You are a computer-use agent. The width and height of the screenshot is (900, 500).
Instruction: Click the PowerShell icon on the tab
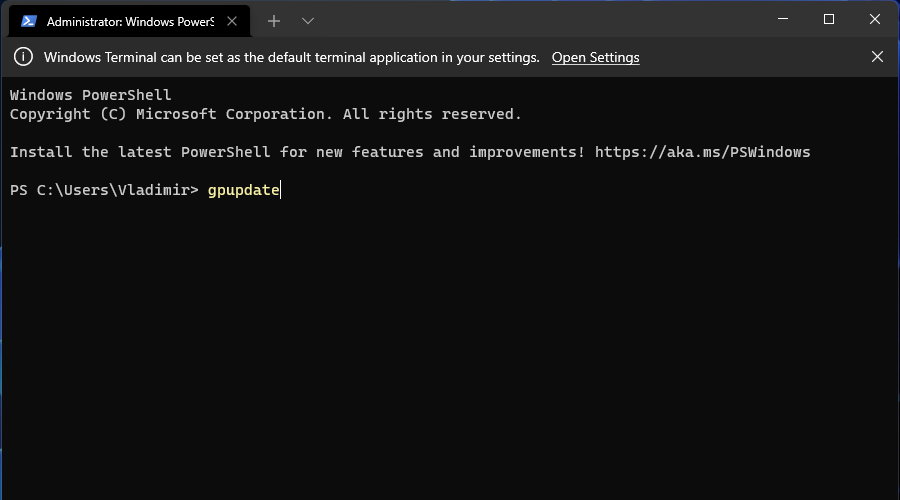coord(29,22)
